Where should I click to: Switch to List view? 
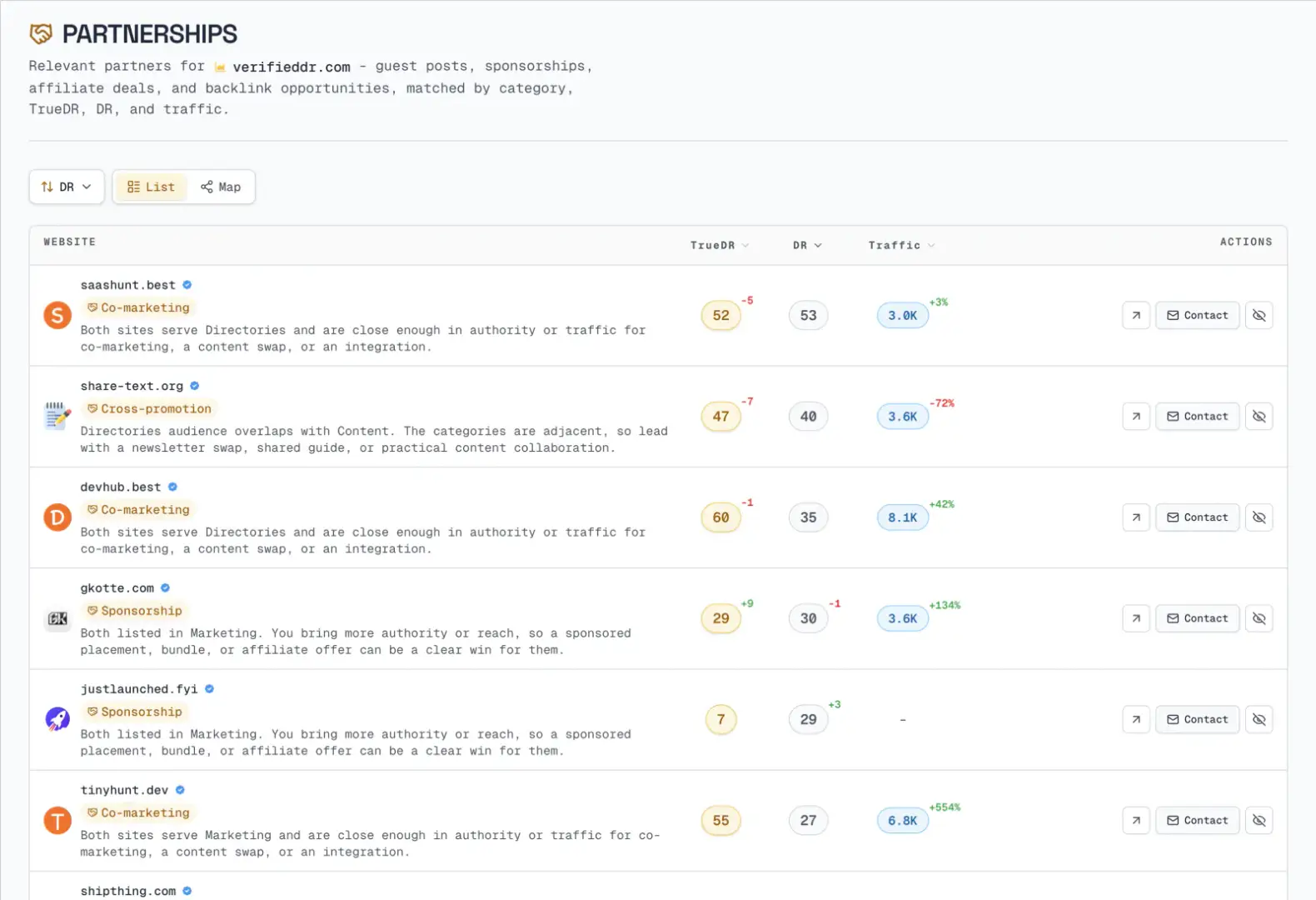coord(151,187)
